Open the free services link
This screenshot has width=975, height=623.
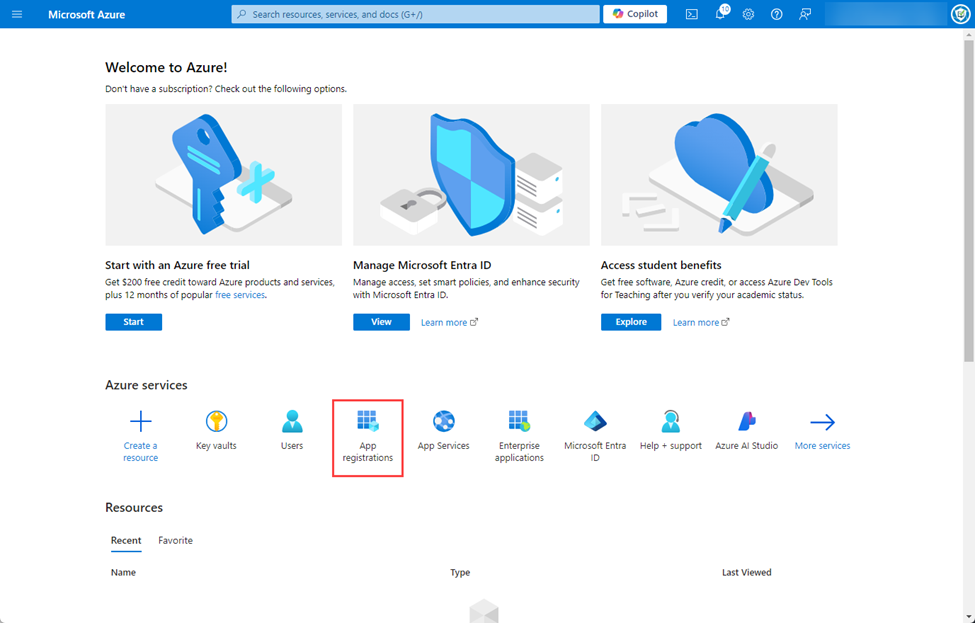coord(239,295)
